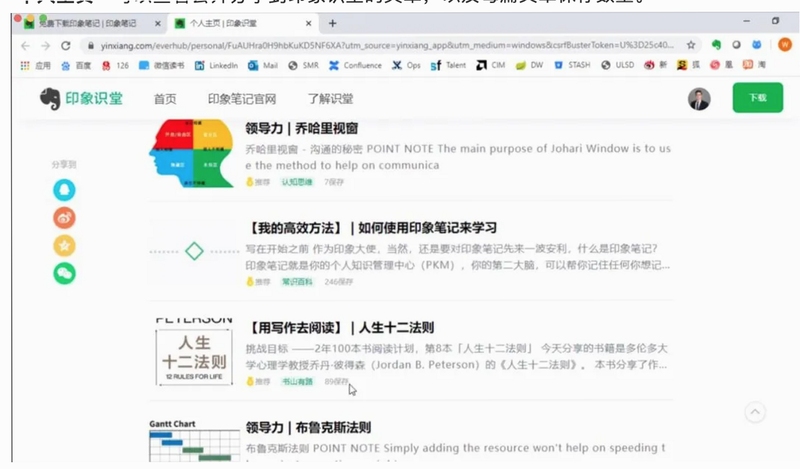This screenshot has height=469, width=800.
Task: Click the 挑战目标 article summary text
Action: 457,356
